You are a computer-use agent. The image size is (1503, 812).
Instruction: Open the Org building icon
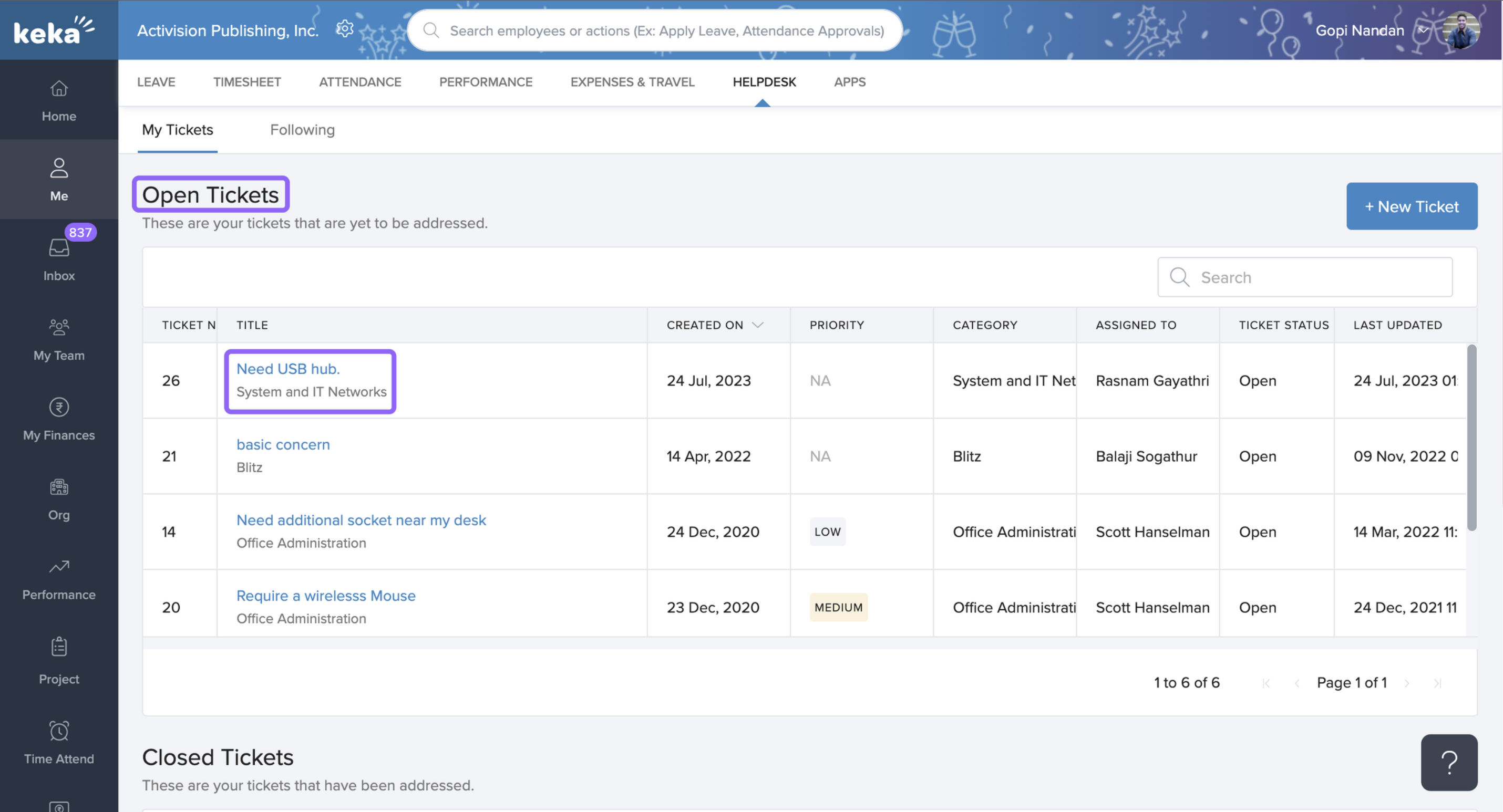[x=59, y=487]
